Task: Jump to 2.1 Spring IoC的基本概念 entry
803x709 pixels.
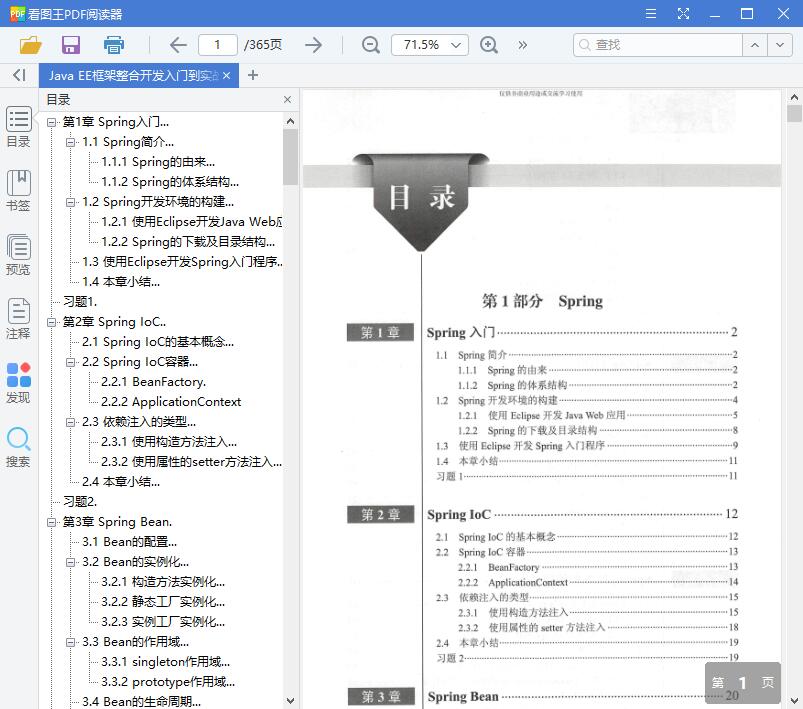Action: coord(158,342)
